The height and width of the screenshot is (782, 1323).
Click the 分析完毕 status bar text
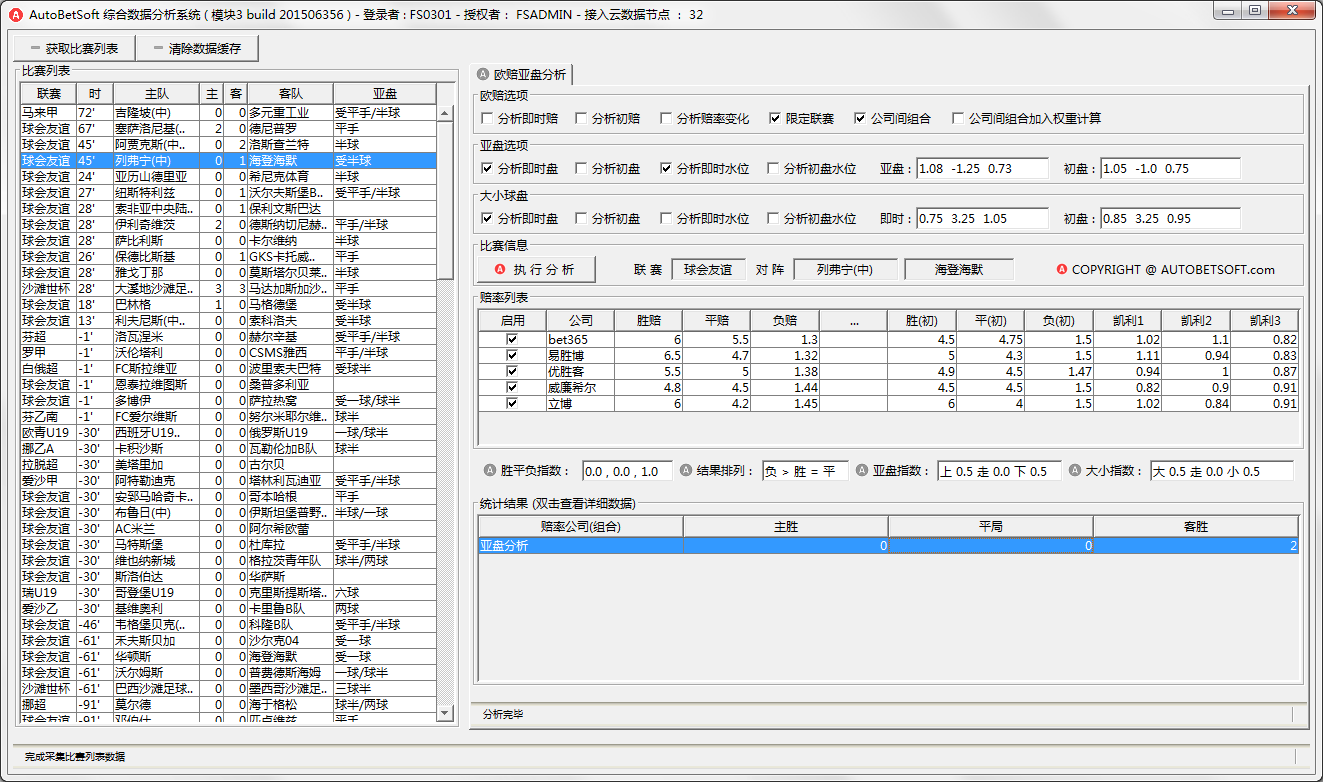pyautogui.click(x=503, y=714)
